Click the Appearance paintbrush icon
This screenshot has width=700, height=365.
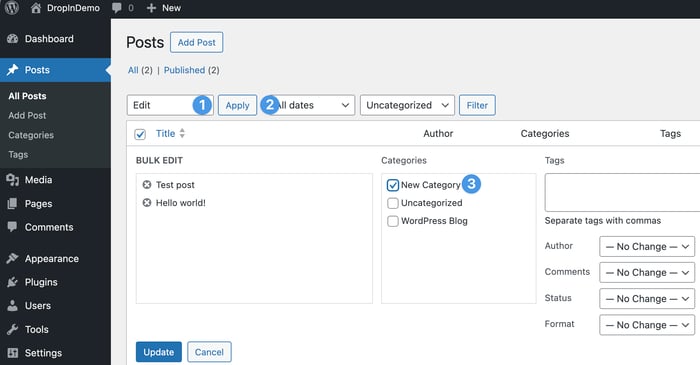[x=12, y=258]
